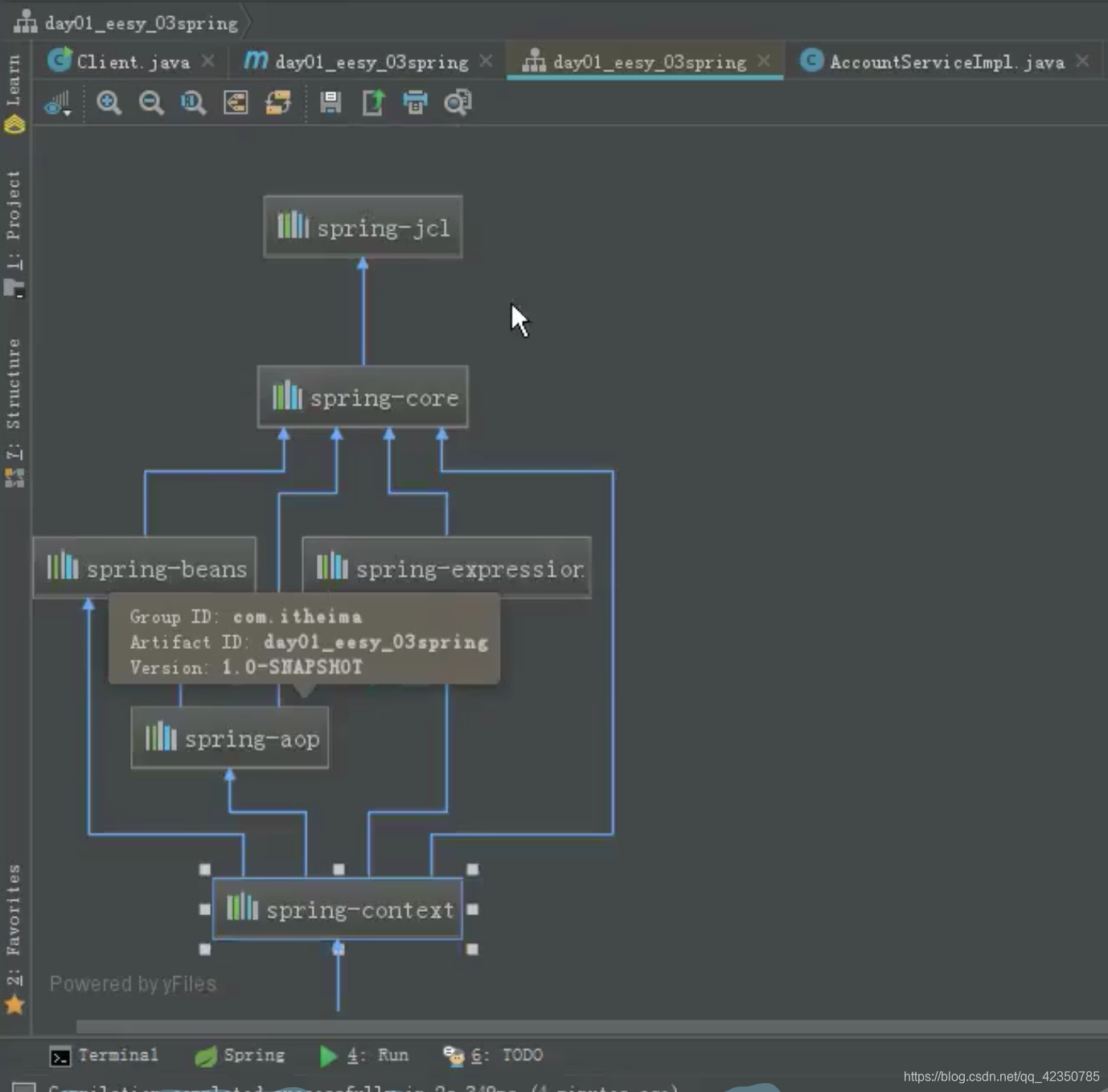Viewport: 1108px width, 1092px height.
Task: Click the library icon in spring-context node
Action: click(242, 907)
